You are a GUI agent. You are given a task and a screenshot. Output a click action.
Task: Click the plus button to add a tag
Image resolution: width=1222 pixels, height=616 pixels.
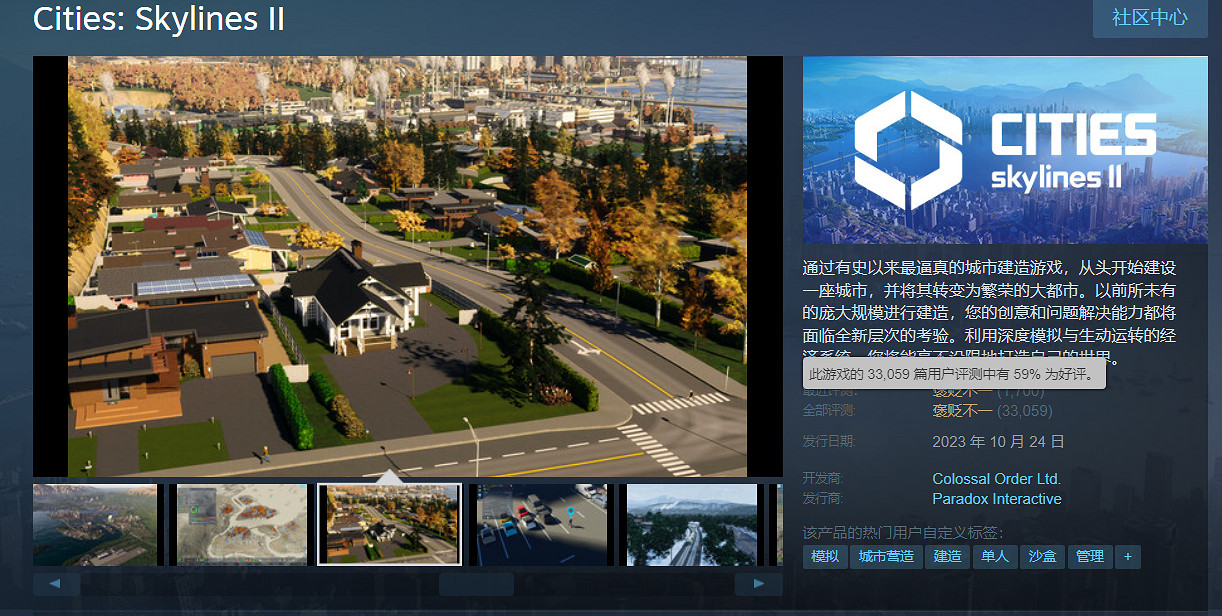(x=1128, y=557)
